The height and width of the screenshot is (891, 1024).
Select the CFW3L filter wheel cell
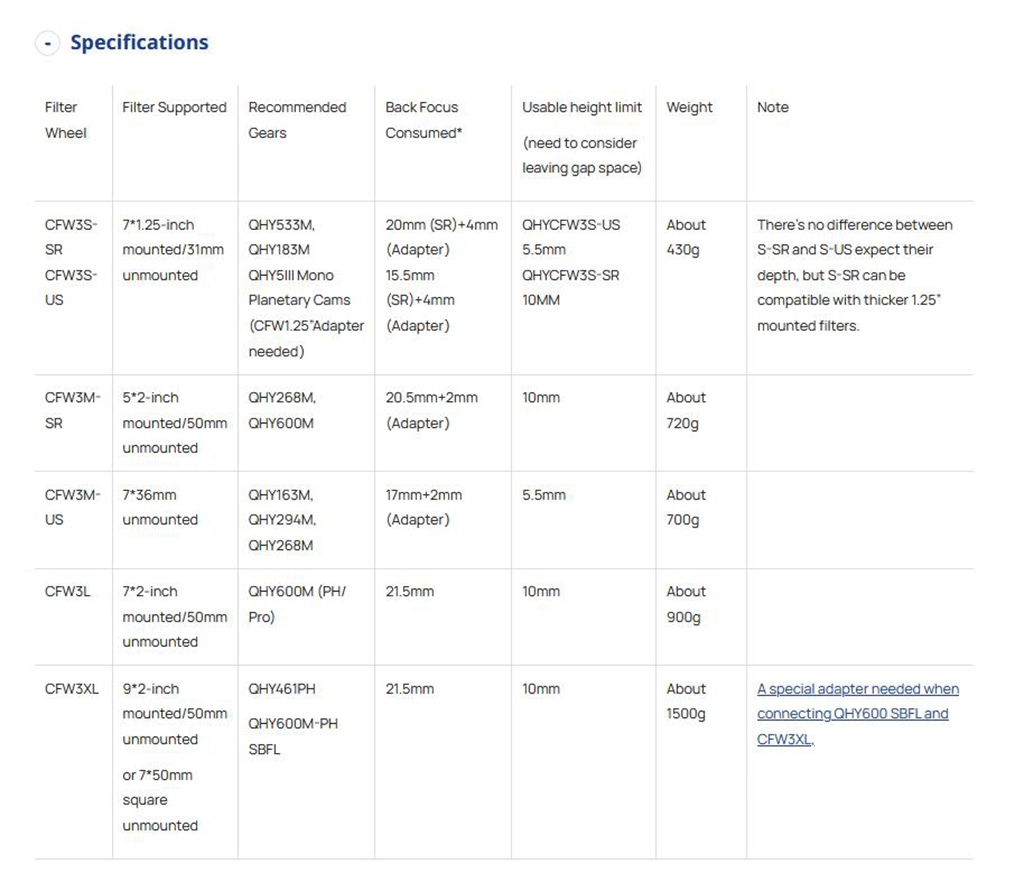(68, 591)
